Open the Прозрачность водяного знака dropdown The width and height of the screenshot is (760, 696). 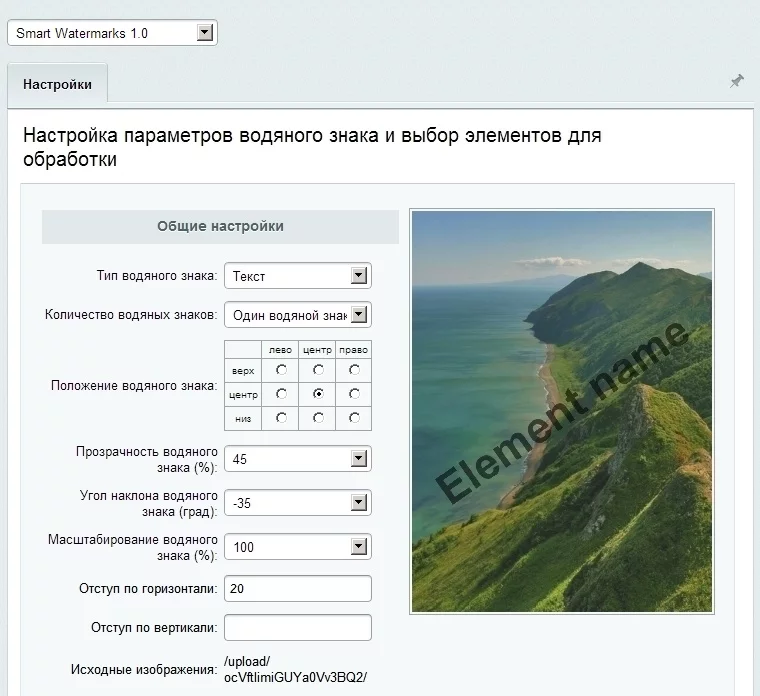pyautogui.click(x=297, y=459)
